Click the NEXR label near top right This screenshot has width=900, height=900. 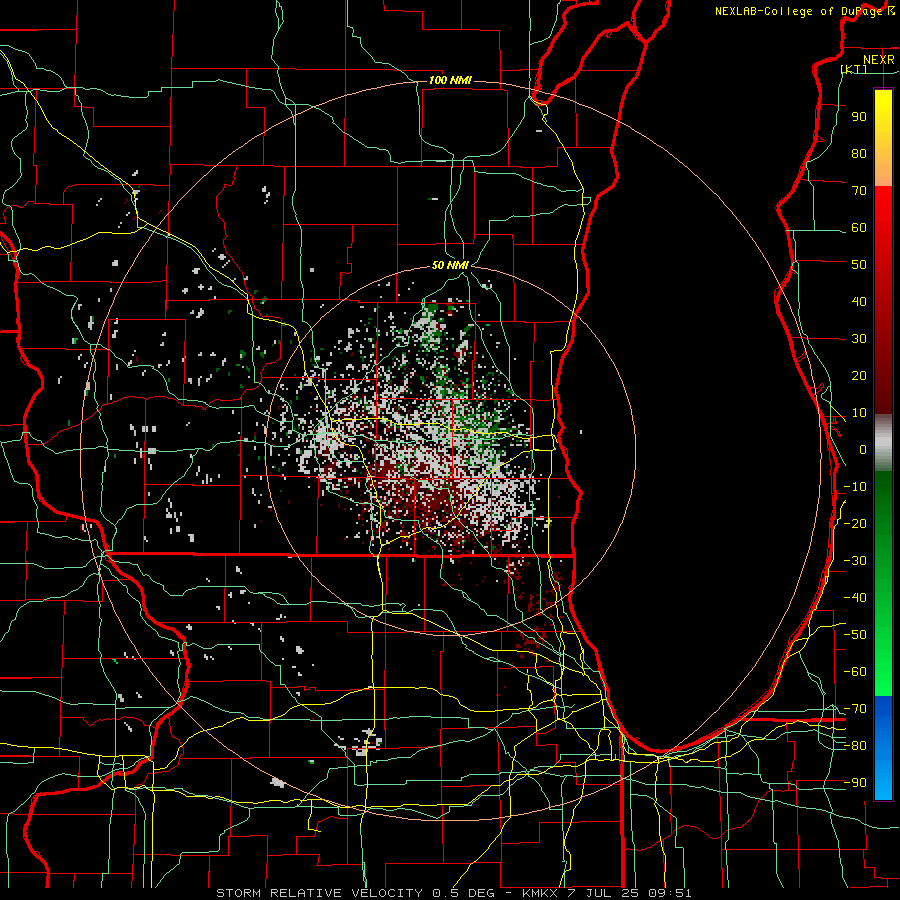[879, 60]
